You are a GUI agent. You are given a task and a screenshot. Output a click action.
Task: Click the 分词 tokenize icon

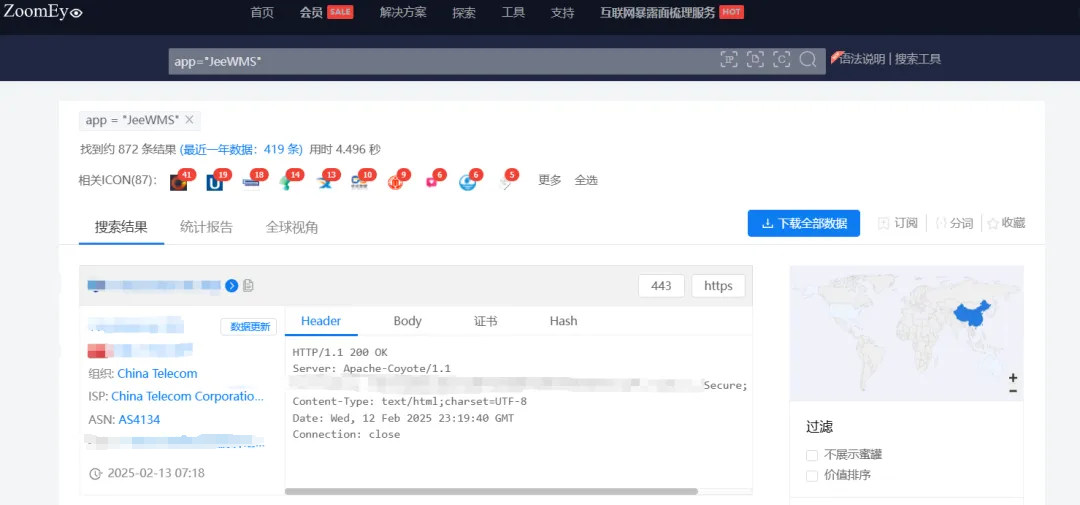pyautogui.click(x=941, y=223)
